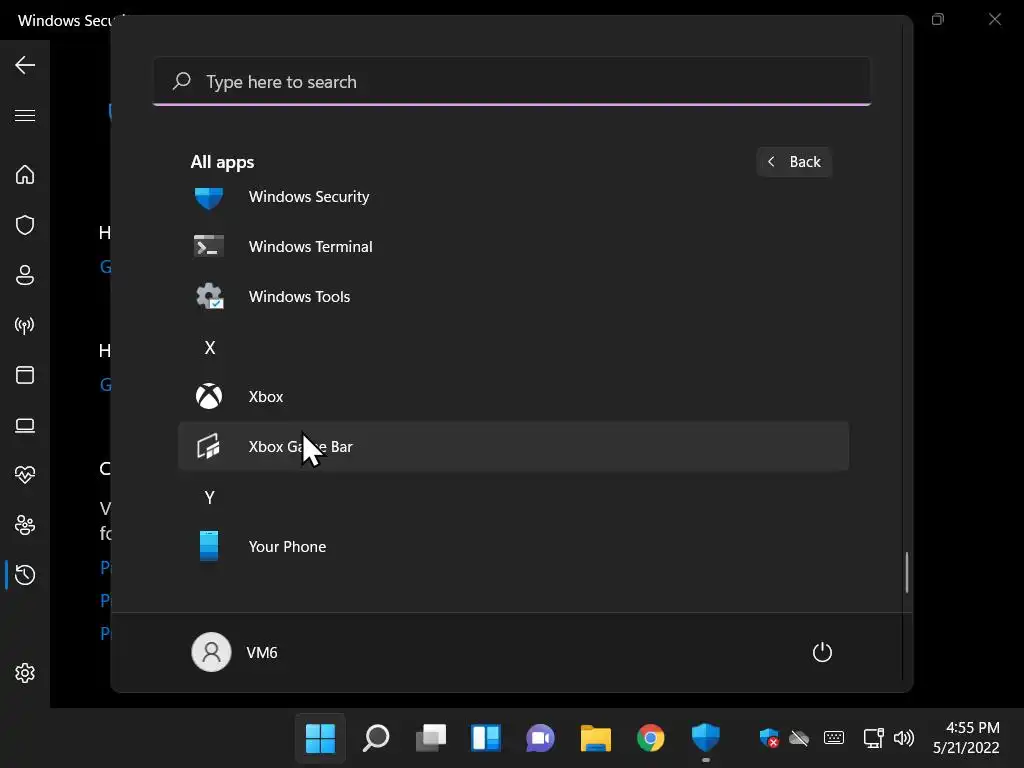Open Firewall & network protection icon
The height and width of the screenshot is (768, 1024).
point(25,325)
